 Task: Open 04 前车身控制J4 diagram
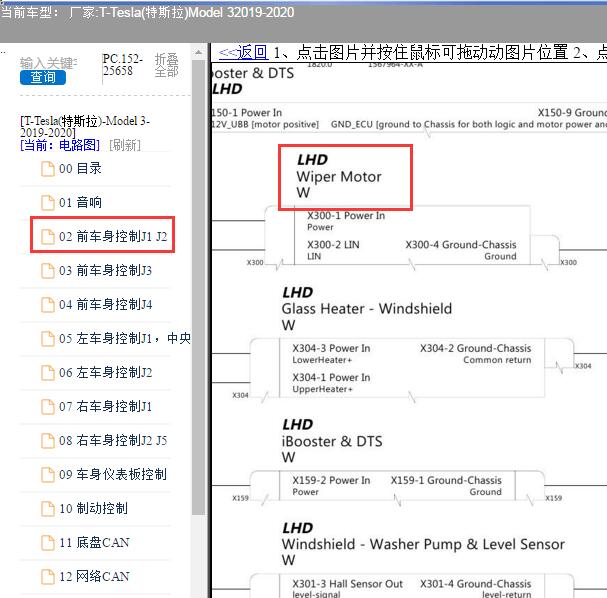tap(105, 305)
